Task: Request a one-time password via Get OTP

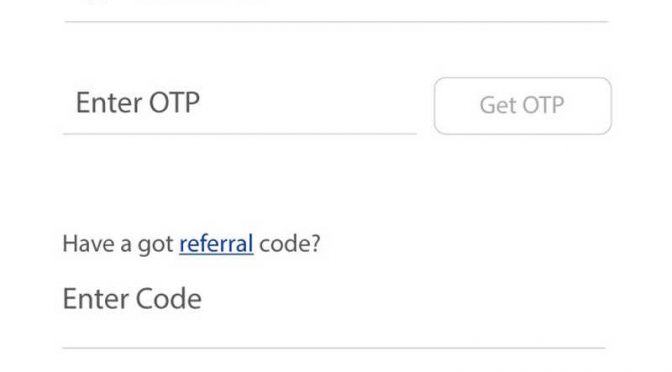Action: (522, 106)
